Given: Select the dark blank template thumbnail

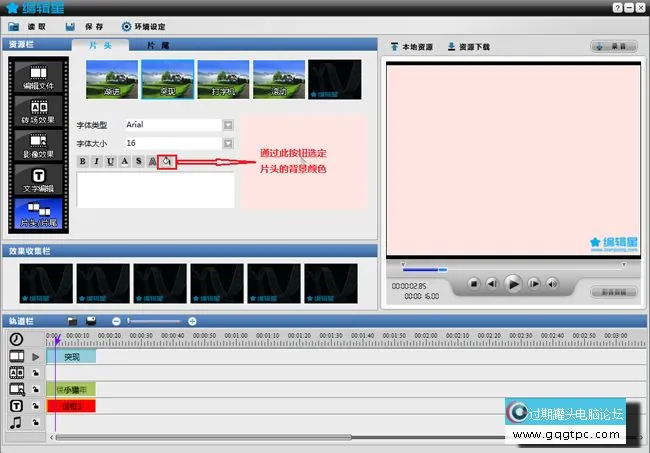Looking at the screenshot, I should (335, 79).
